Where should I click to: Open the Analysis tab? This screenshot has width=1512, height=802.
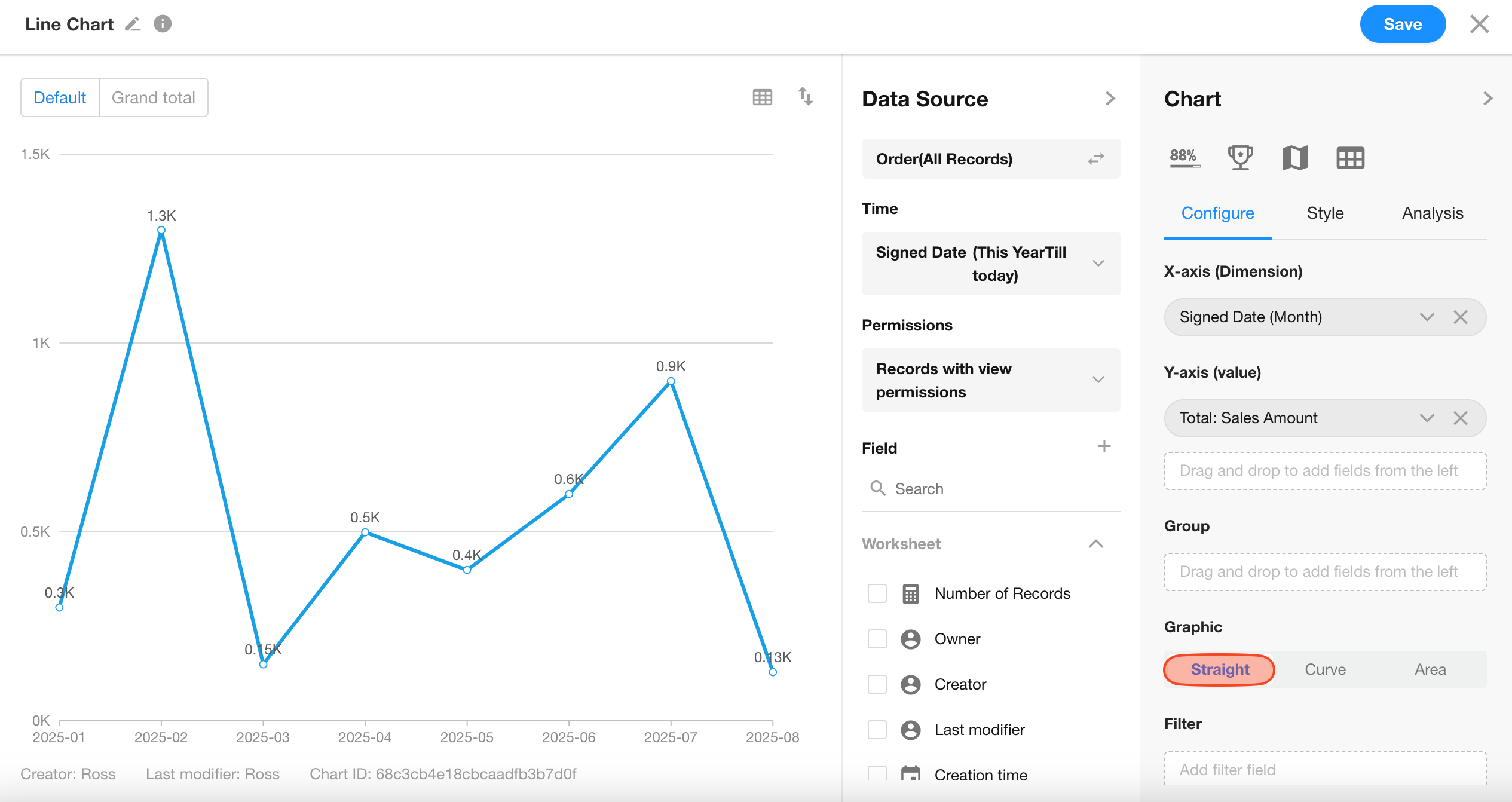pos(1432,213)
